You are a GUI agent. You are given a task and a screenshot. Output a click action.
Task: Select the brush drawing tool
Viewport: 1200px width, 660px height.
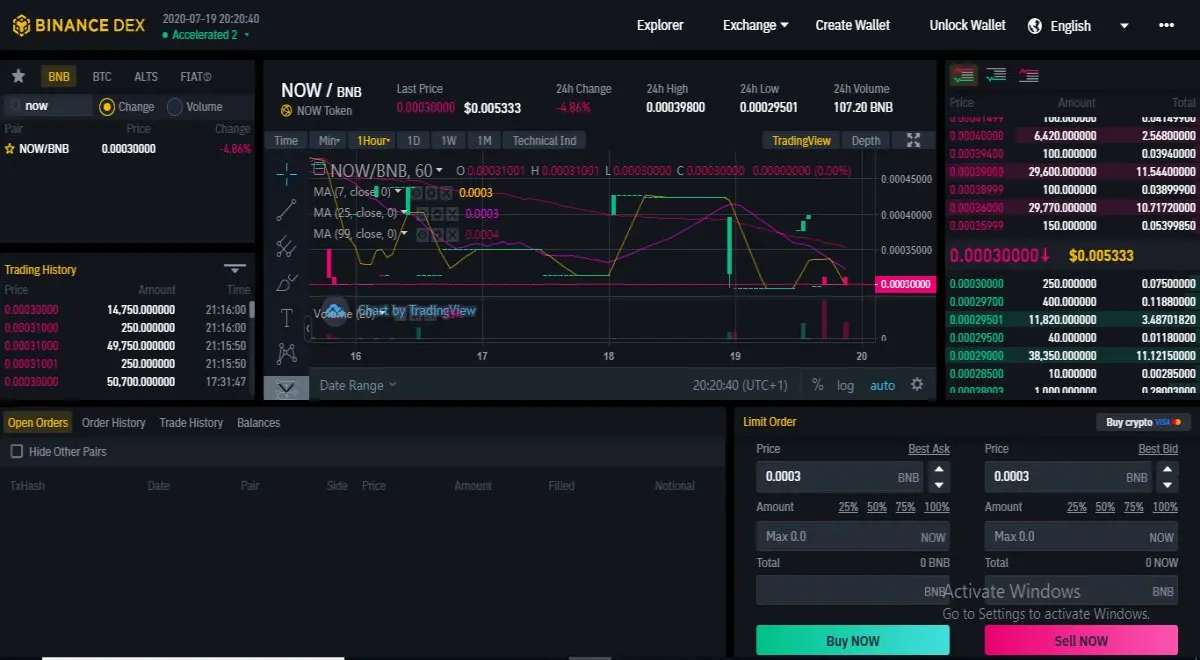tap(286, 283)
